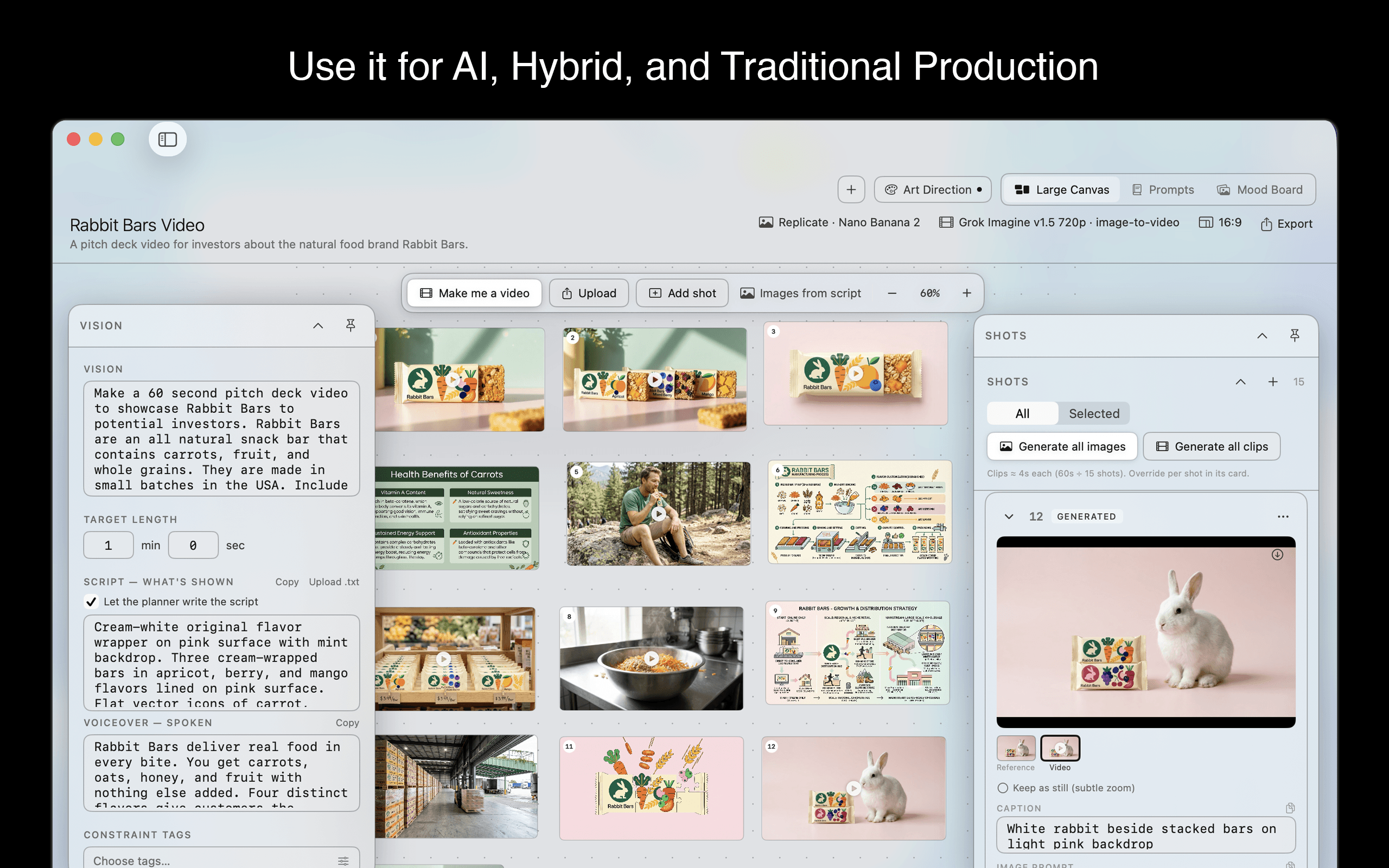Zoom out the canvas with minus

[892, 293]
